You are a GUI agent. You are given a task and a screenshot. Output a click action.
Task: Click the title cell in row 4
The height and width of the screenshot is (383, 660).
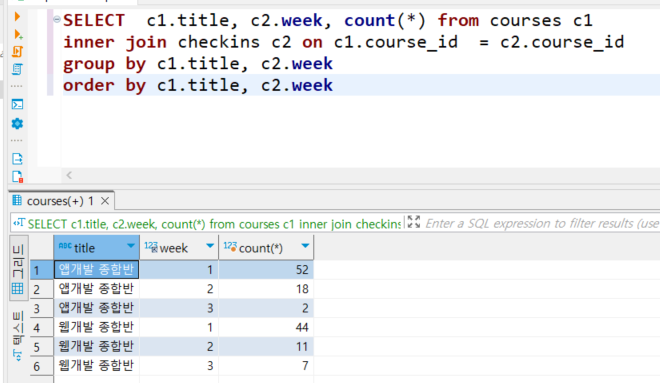tap(96, 327)
